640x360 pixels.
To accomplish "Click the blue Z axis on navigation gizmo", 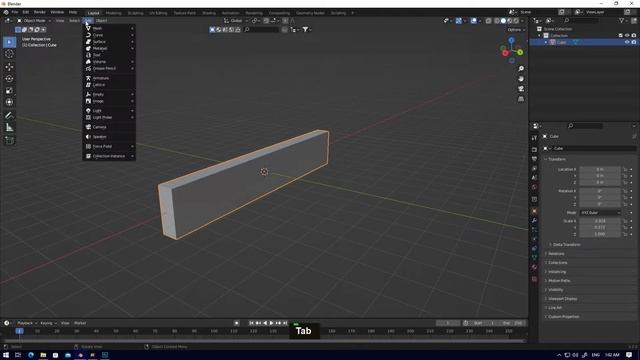I will [x=511, y=40].
